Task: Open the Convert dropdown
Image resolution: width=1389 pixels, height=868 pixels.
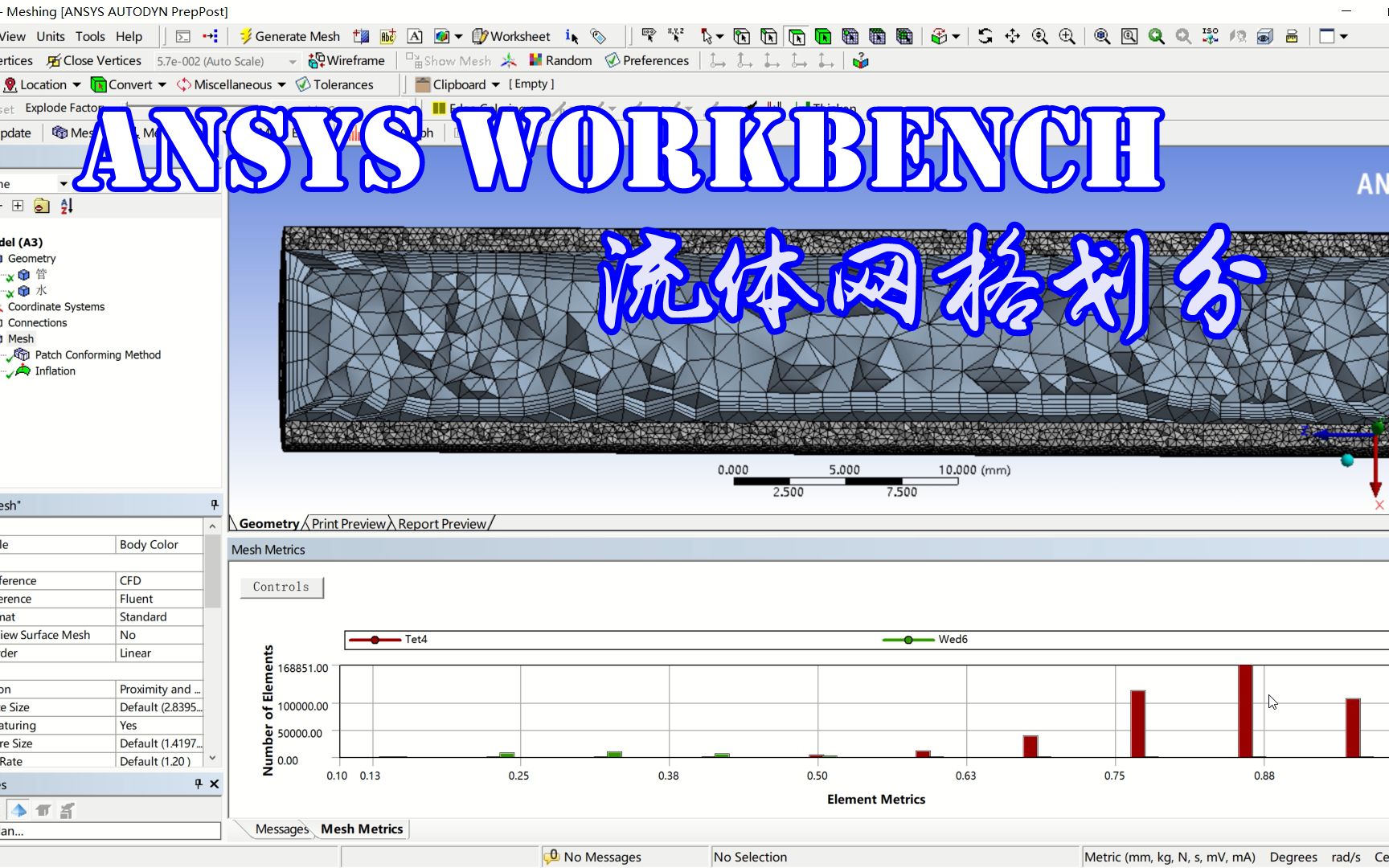Action: [x=129, y=84]
